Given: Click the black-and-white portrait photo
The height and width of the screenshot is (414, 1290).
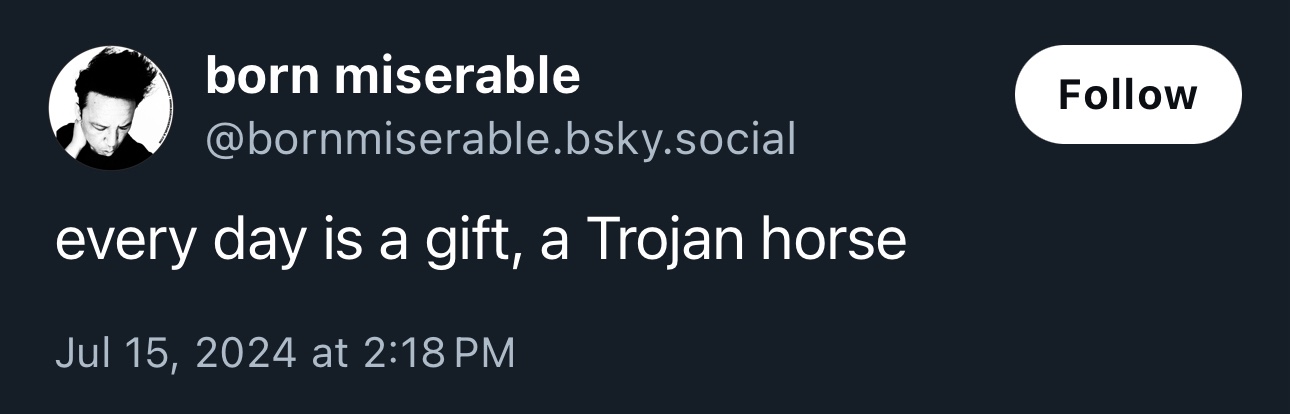Looking at the screenshot, I should coord(111,108).
